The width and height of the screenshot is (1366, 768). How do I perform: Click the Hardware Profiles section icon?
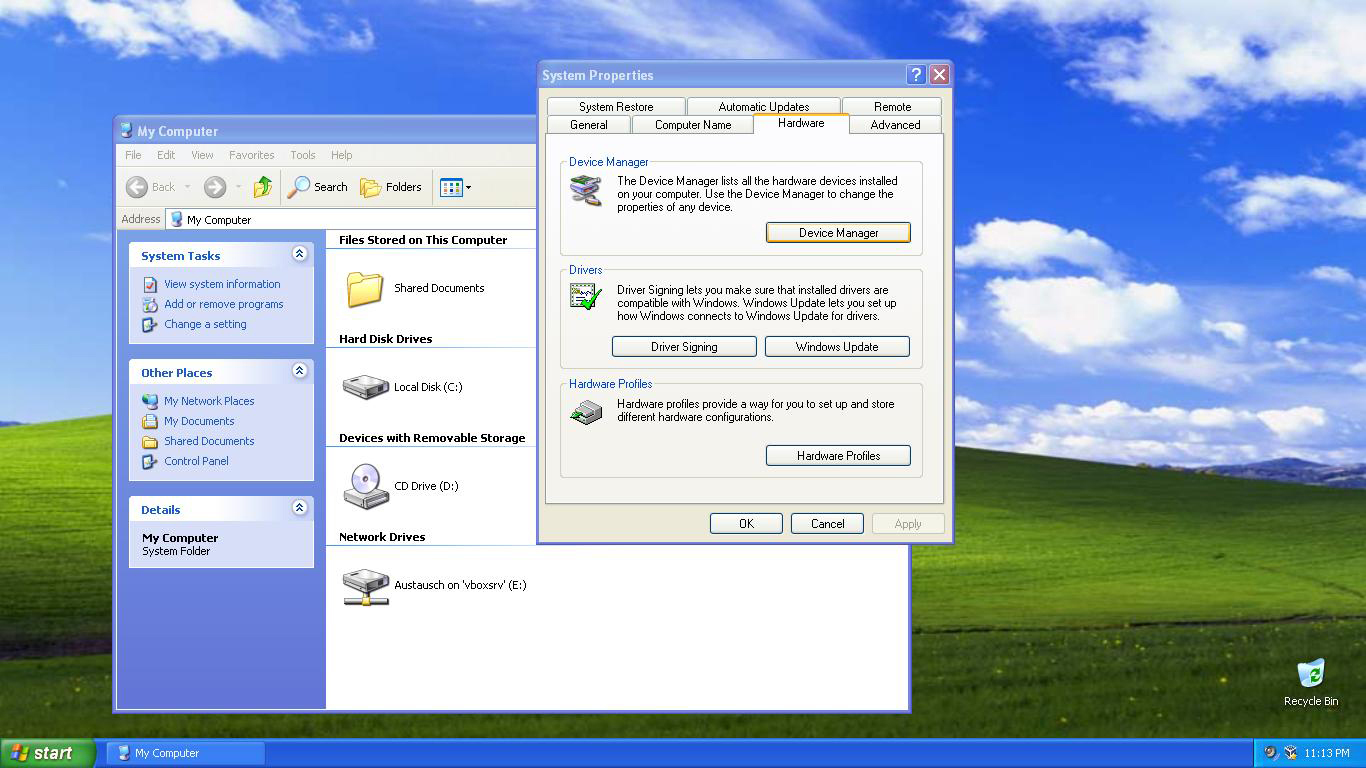coord(586,411)
